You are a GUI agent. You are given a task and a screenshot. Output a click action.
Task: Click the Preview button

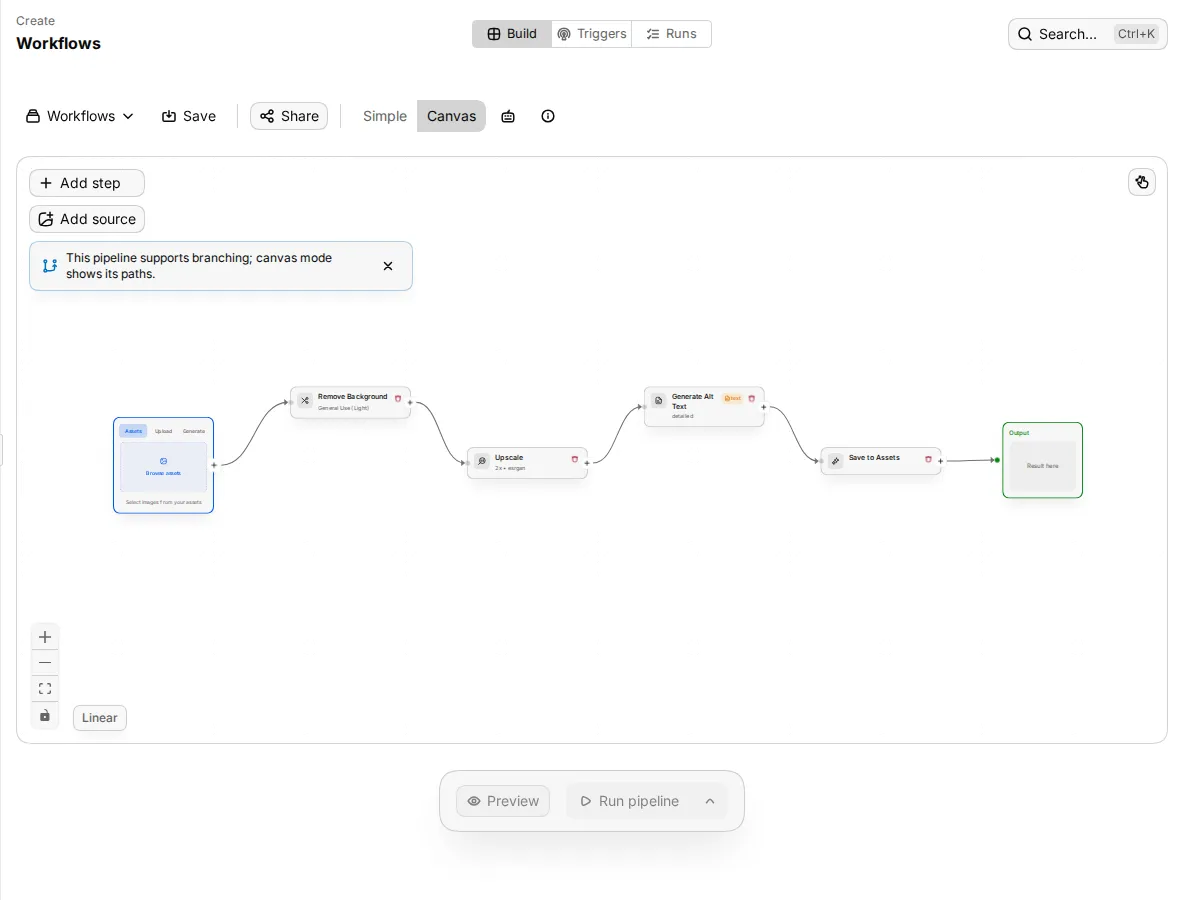(503, 801)
